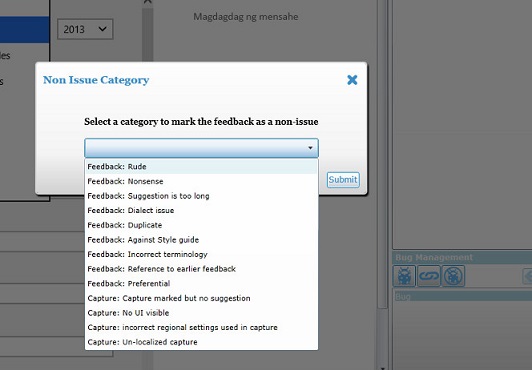Image resolution: width=532 pixels, height=370 pixels.
Task: Select Feedback: Incorrect terminology
Action: pos(202,254)
